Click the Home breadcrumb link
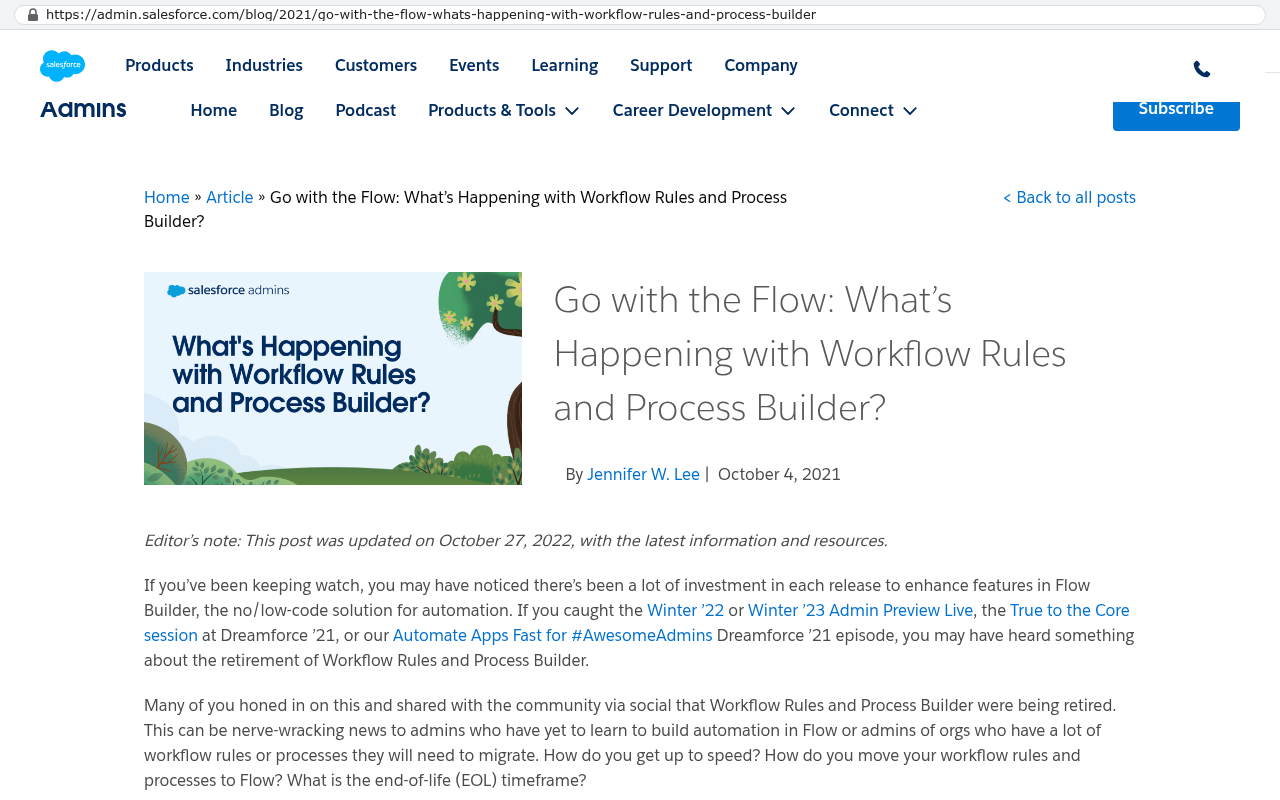This screenshot has height=800, width=1280. pos(167,198)
